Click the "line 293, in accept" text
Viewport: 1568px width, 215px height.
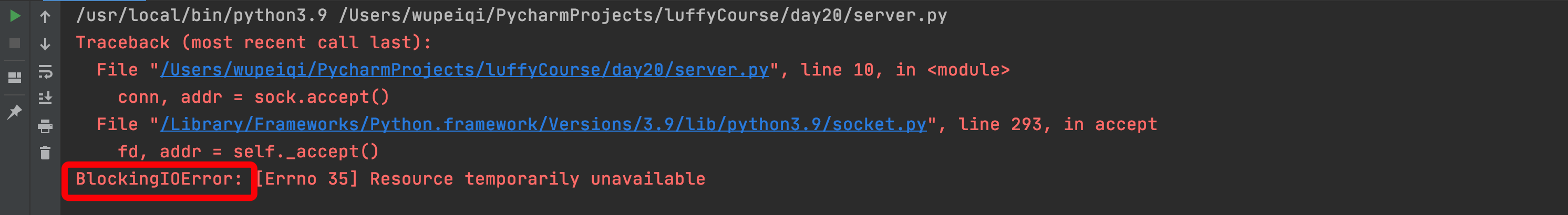1057,124
